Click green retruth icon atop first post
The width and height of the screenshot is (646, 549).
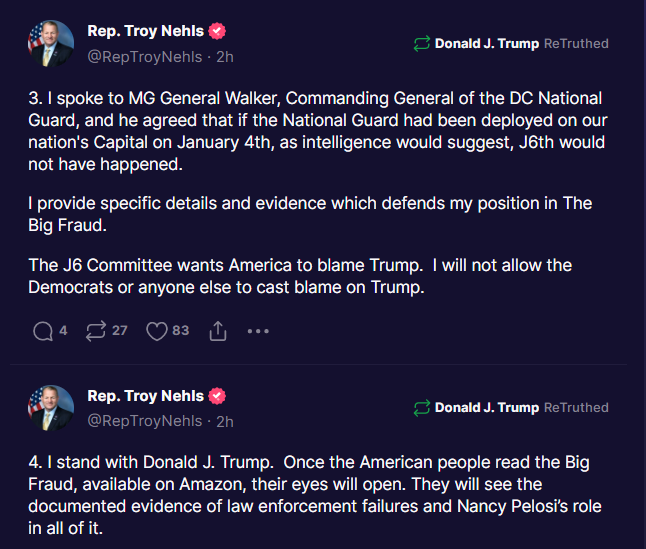[x=421, y=44]
